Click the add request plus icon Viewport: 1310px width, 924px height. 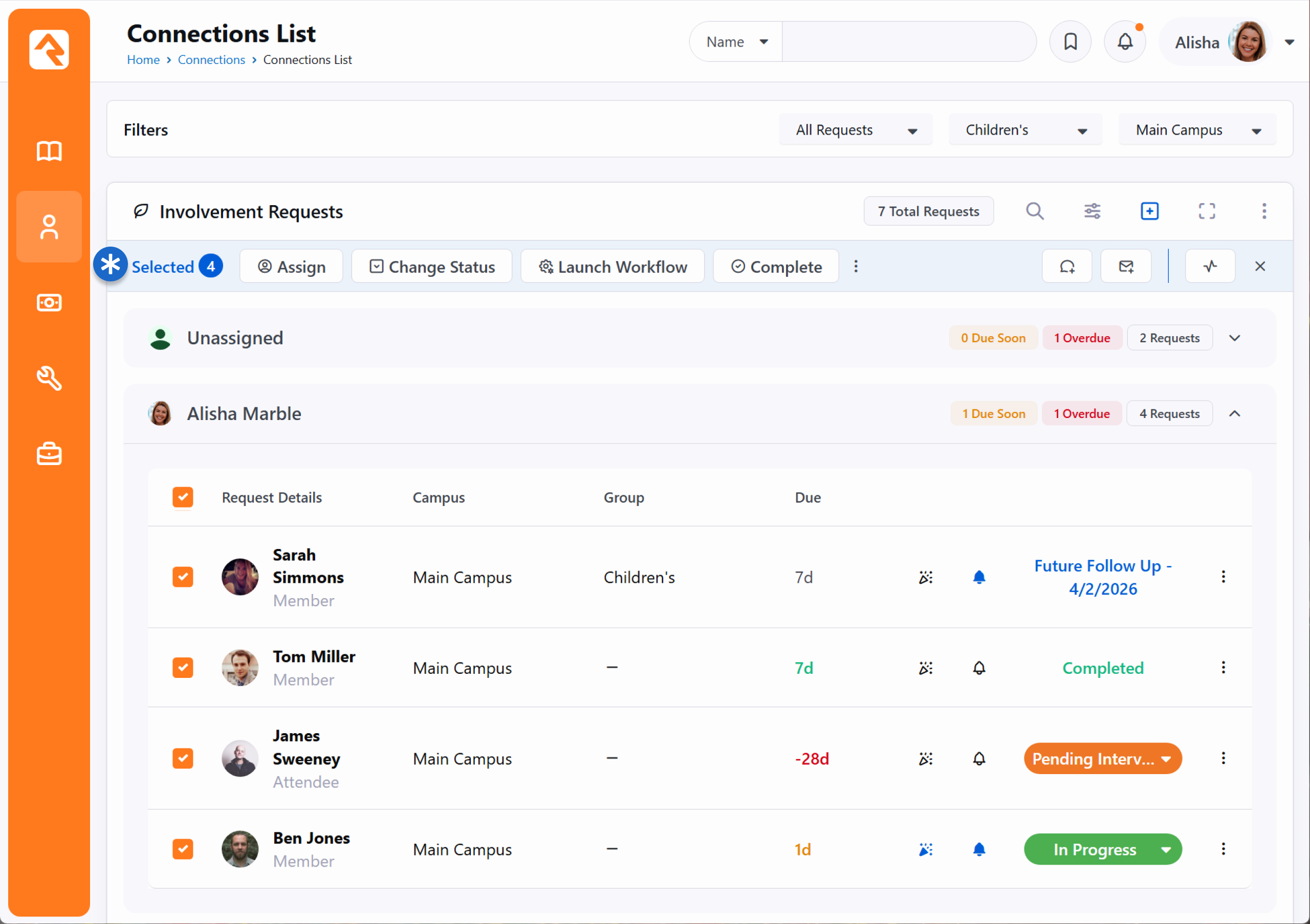click(1149, 211)
